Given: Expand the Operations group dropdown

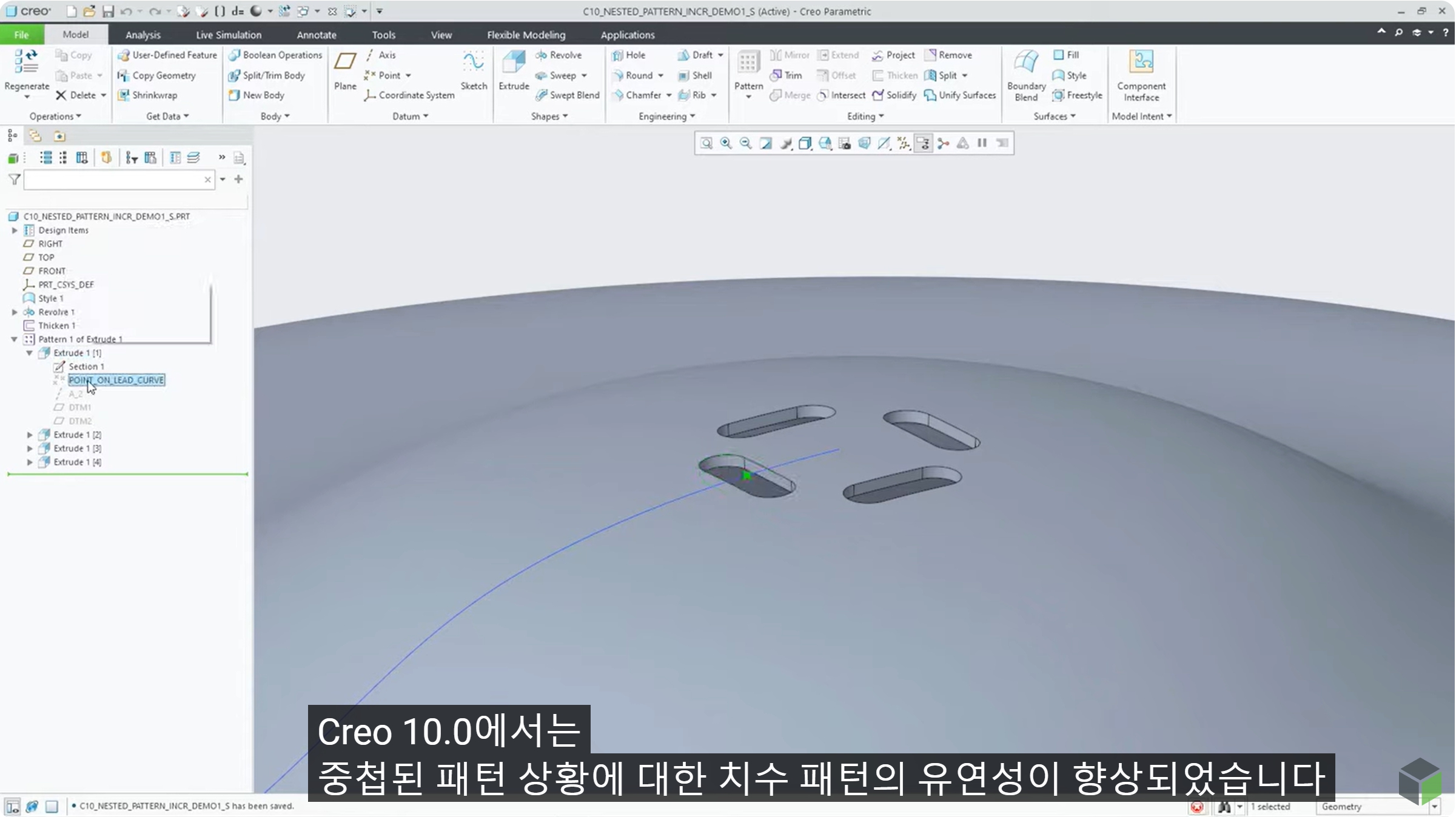Looking at the screenshot, I should coord(55,116).
